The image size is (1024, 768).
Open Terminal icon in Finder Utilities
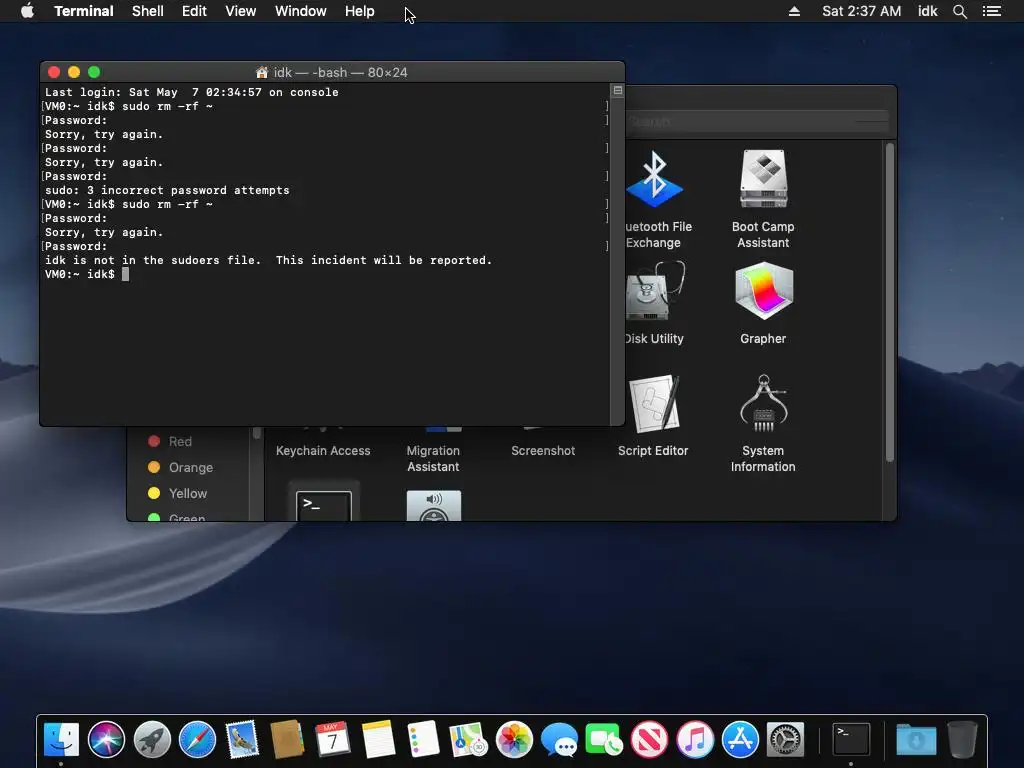(x=324, y=505)
